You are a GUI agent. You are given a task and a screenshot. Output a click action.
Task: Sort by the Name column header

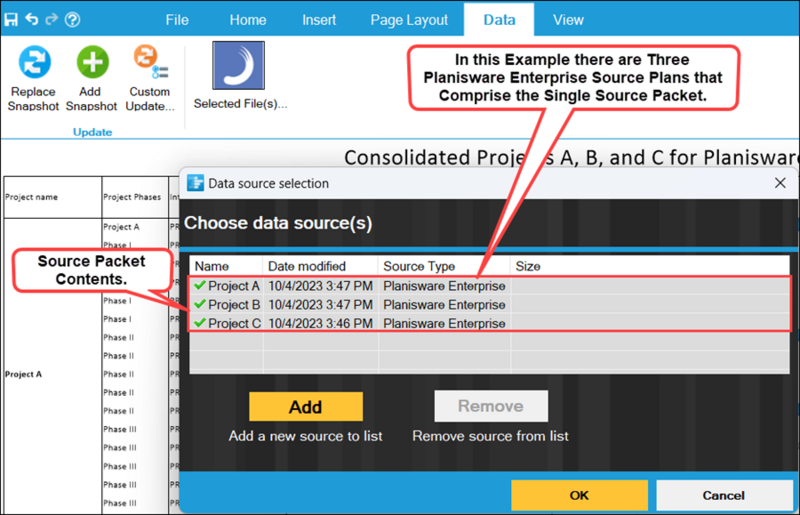(x=226, y=266)
